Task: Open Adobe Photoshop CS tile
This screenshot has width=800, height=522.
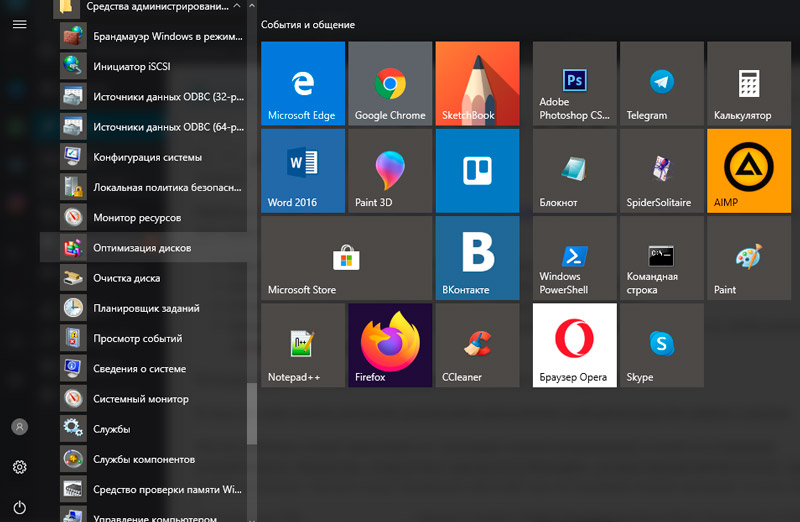Action: (x=574, y=83)
